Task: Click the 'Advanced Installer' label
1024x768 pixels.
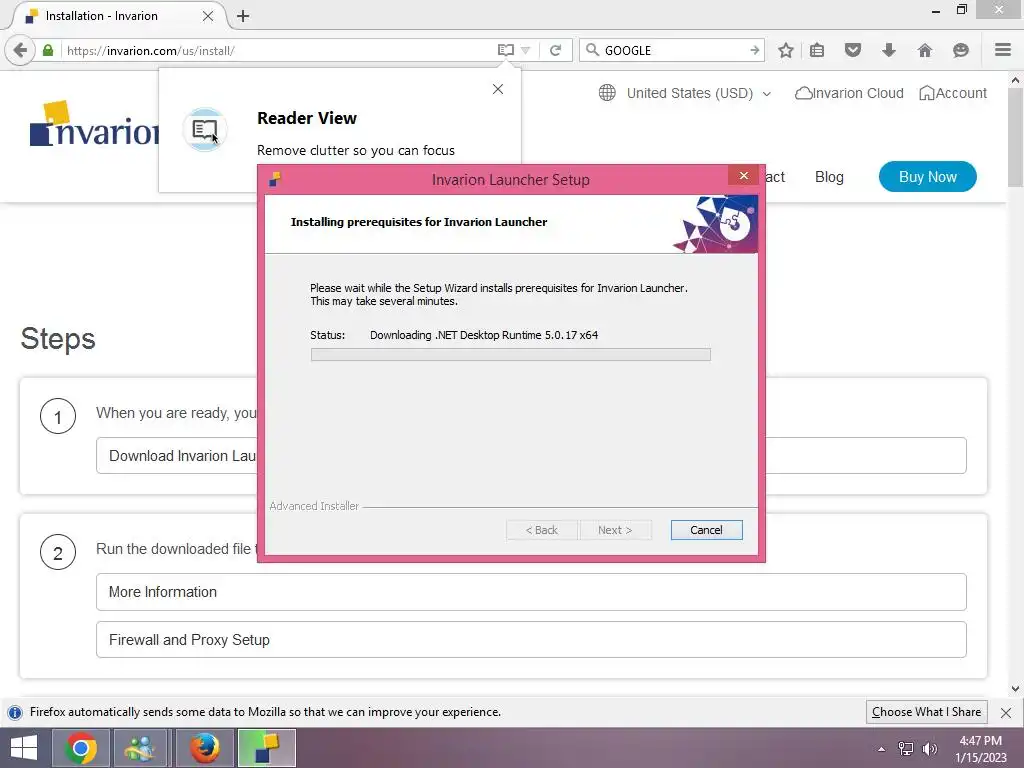Action: pyautogui.click(x=314, y=506)
